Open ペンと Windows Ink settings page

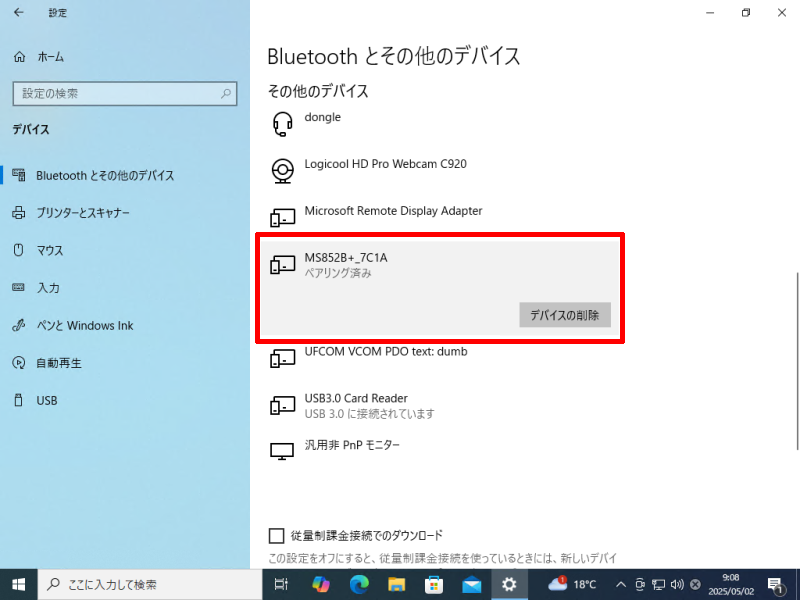pyautogui.click(x=125, y=326)
